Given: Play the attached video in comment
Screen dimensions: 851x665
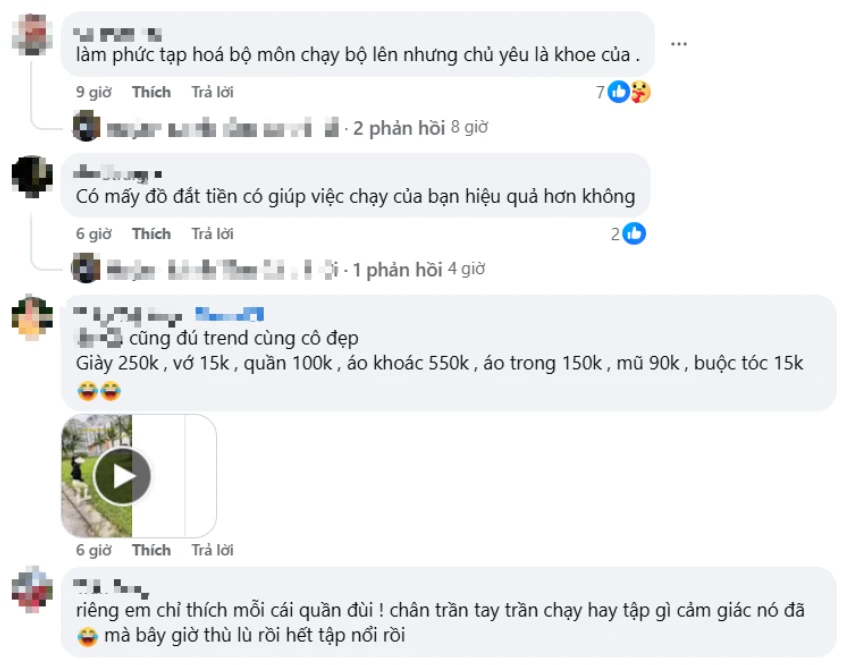Looking at the screenshot, I should click(x=122, y=477).
